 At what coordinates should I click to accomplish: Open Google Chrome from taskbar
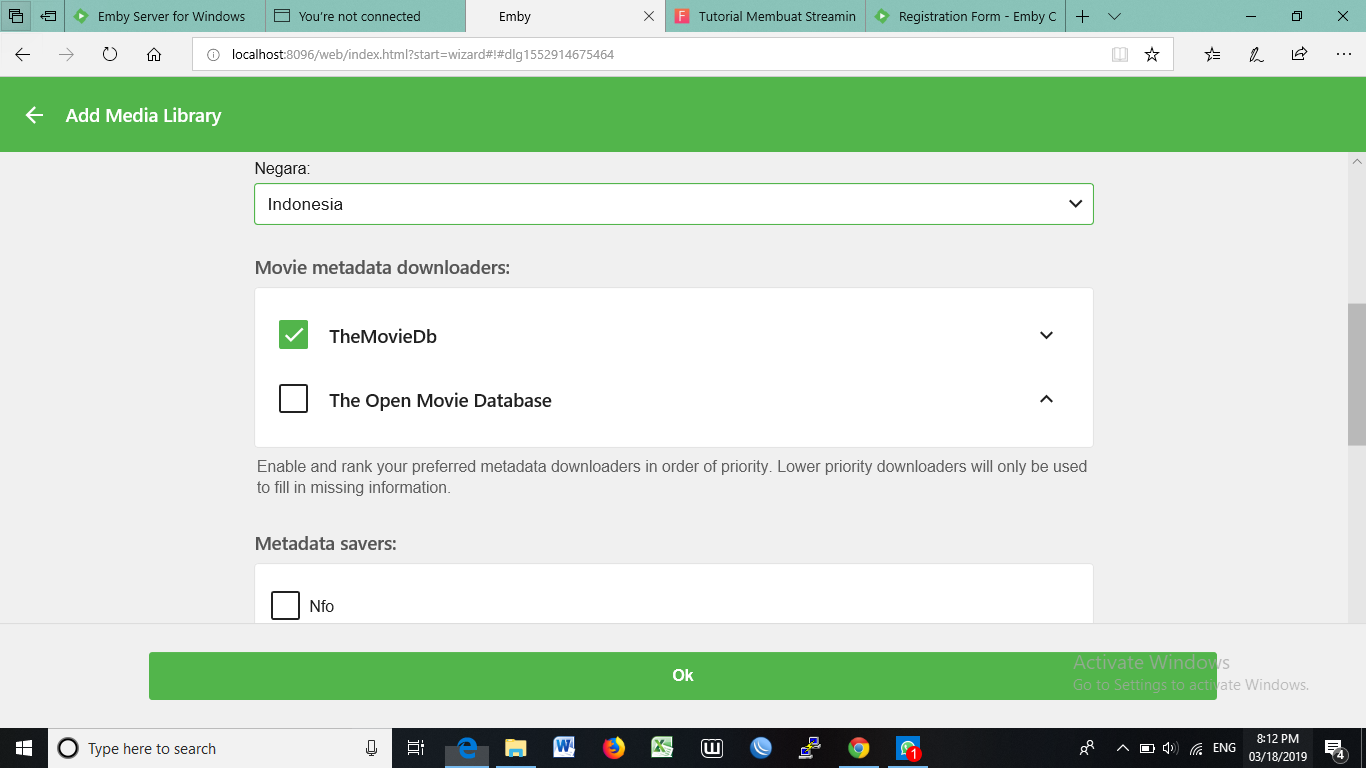[858, 748]
